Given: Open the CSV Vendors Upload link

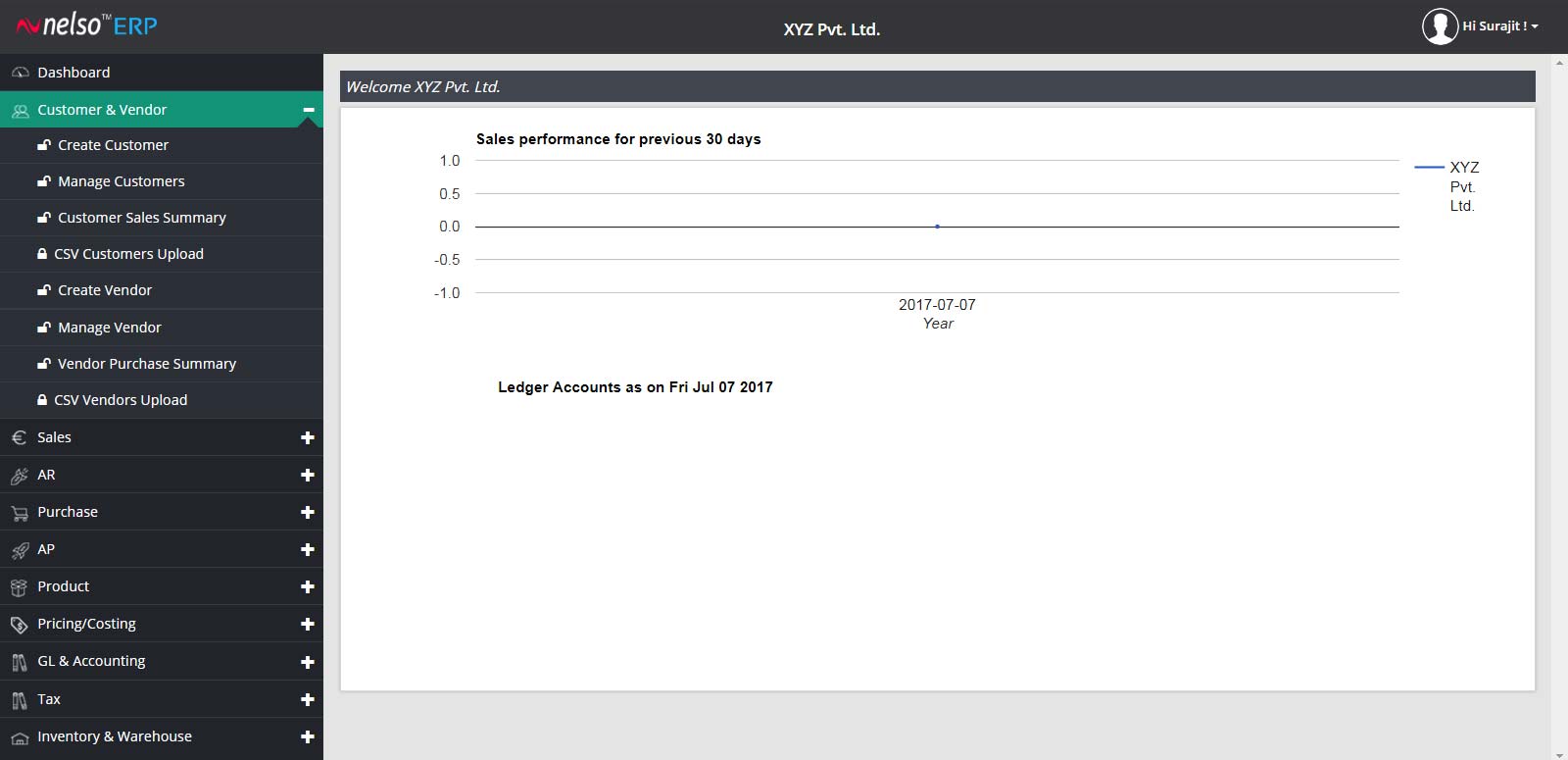Looking at the screenshot, I should click(x=121, y=400).
